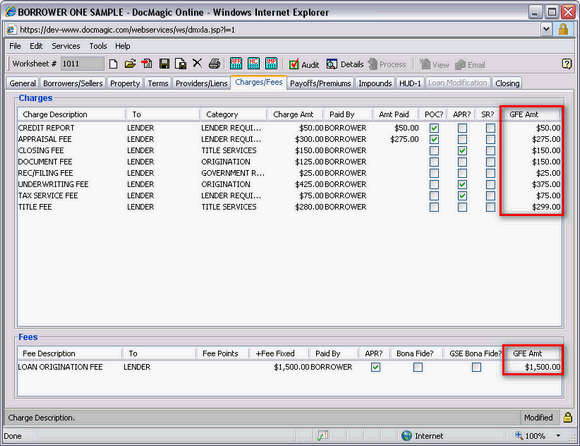This screenshot has width=580, height=446.
Task: Click the Email toolbar button
Action: (470, 65)
